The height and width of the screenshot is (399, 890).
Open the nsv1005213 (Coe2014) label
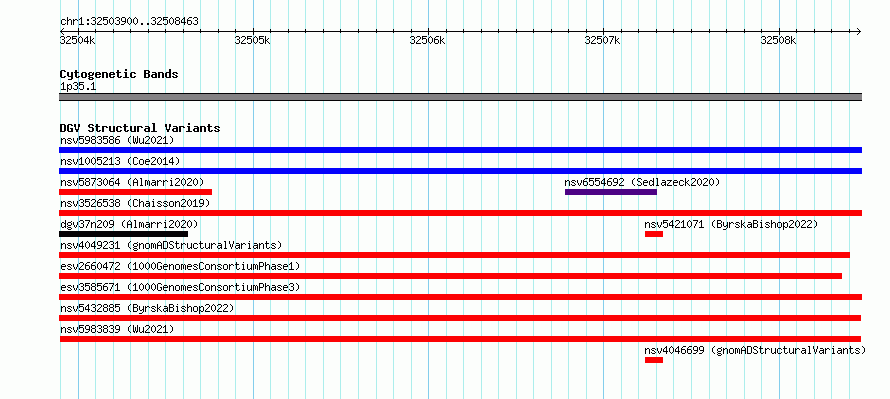120,161
